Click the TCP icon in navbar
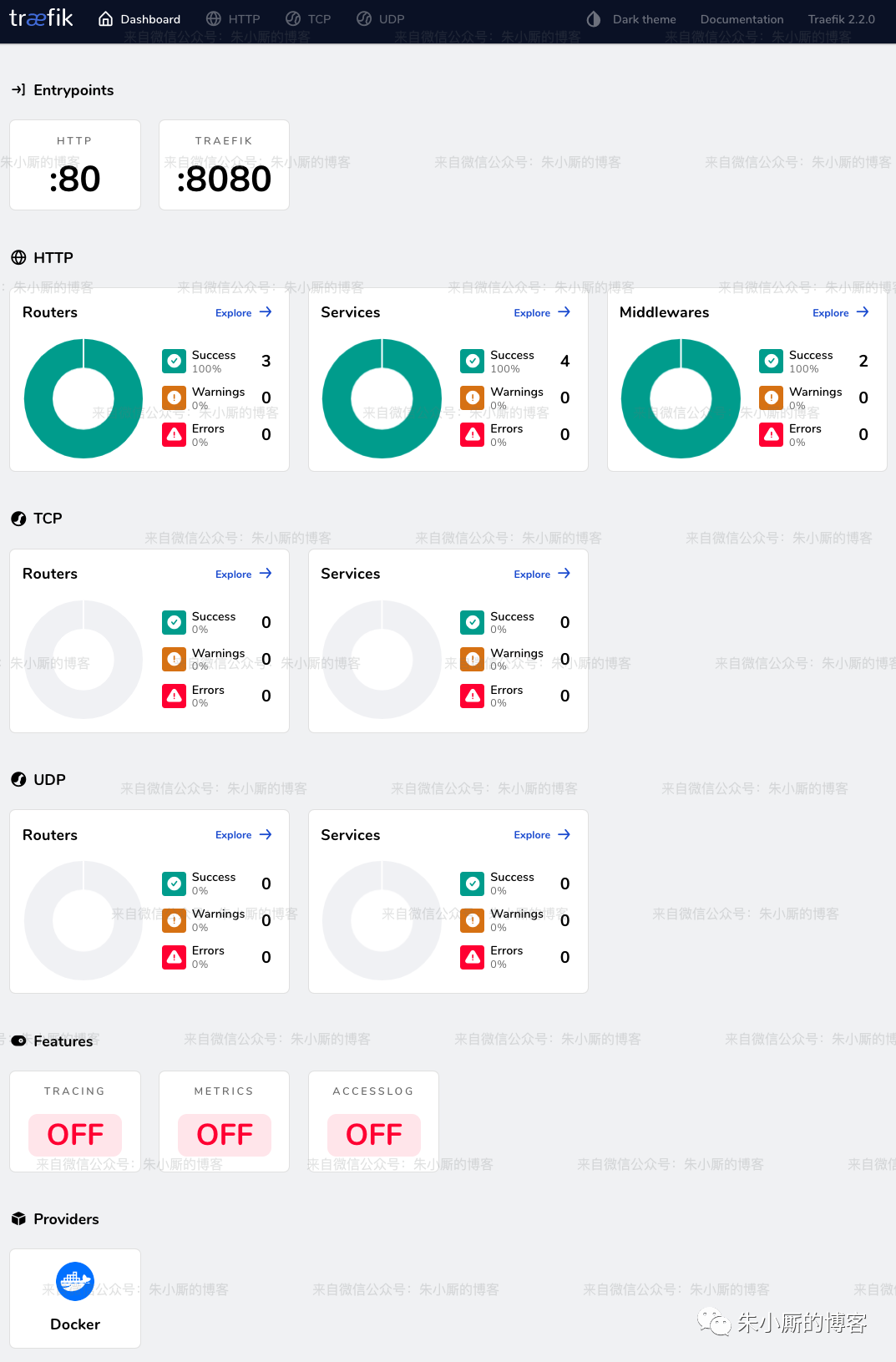 (x=293, y=19)
